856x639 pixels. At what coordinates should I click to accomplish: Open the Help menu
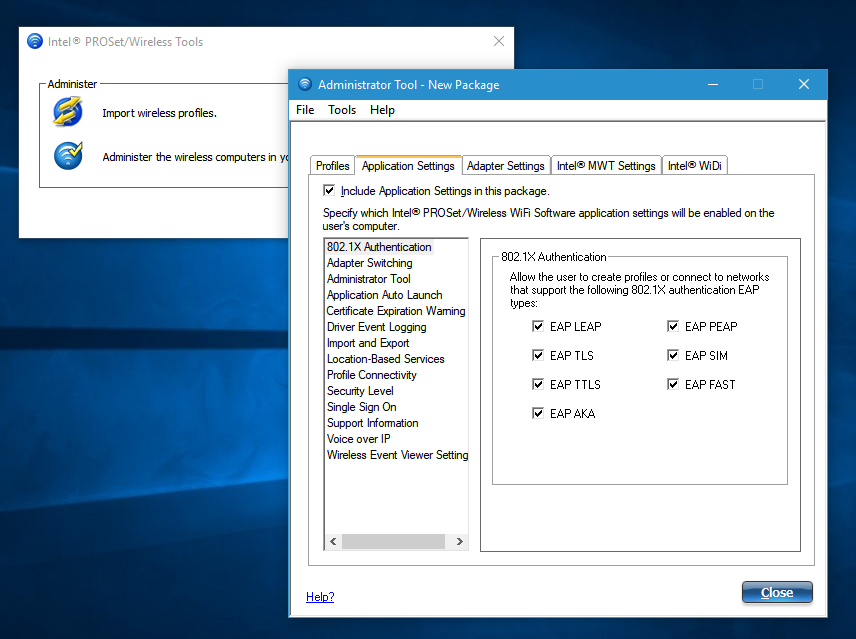tap(382, 110)
